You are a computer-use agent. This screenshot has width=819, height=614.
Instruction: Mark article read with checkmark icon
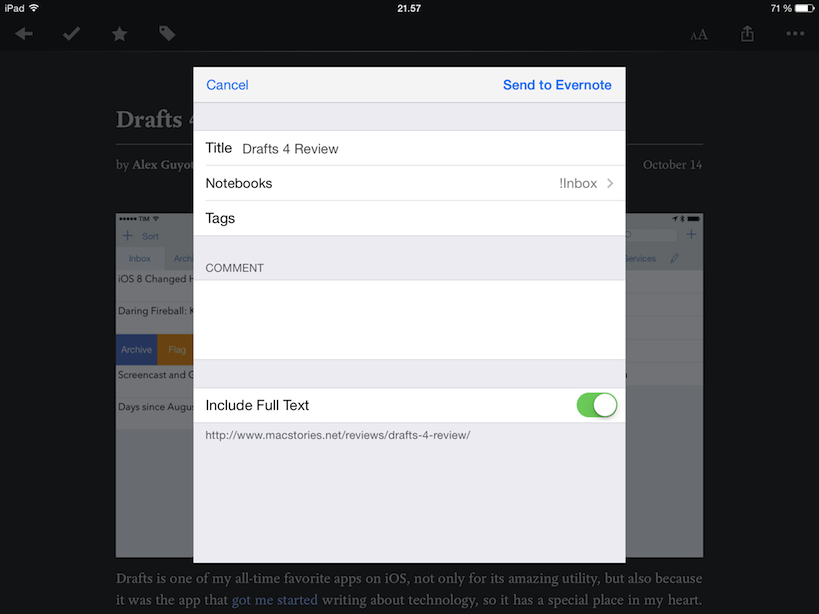tap(72, 34)
